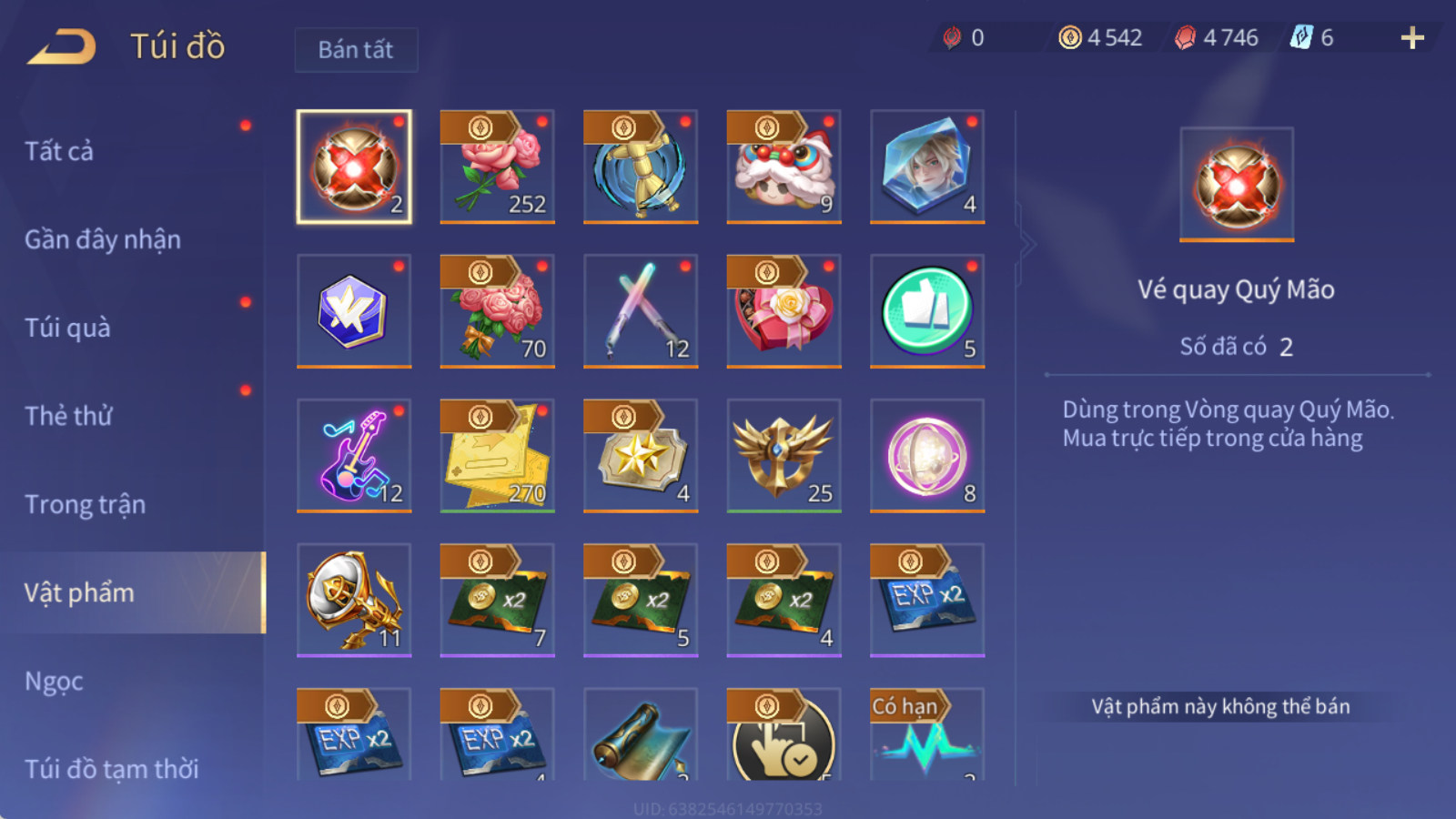
Task: Tap the plus icon to add currency
Action: click(x=1412, y=37)
